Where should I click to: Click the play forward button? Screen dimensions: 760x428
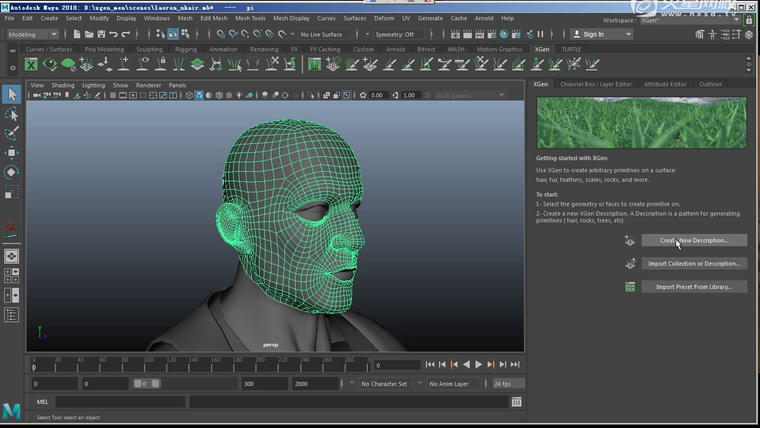(x=478, y=365)
